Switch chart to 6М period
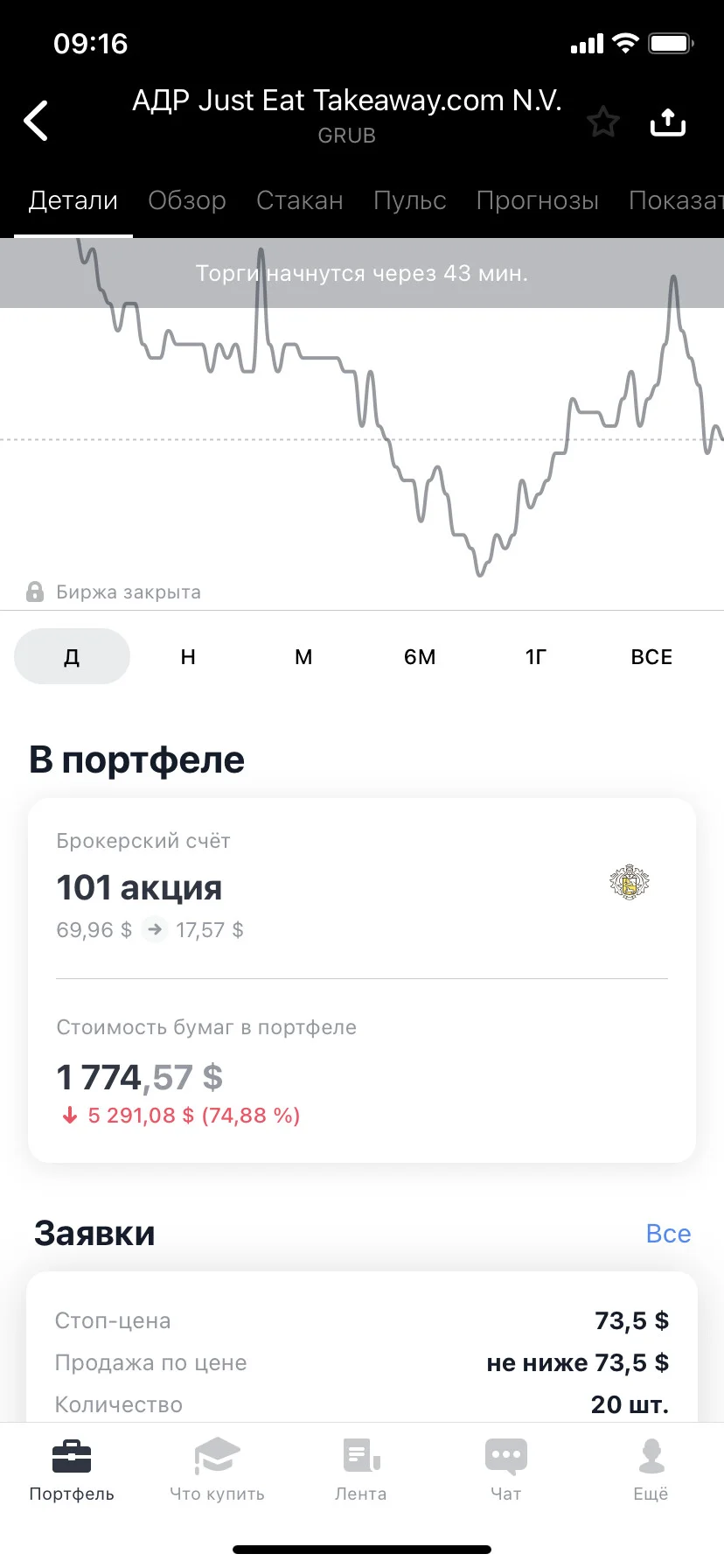 click(420, 656)
